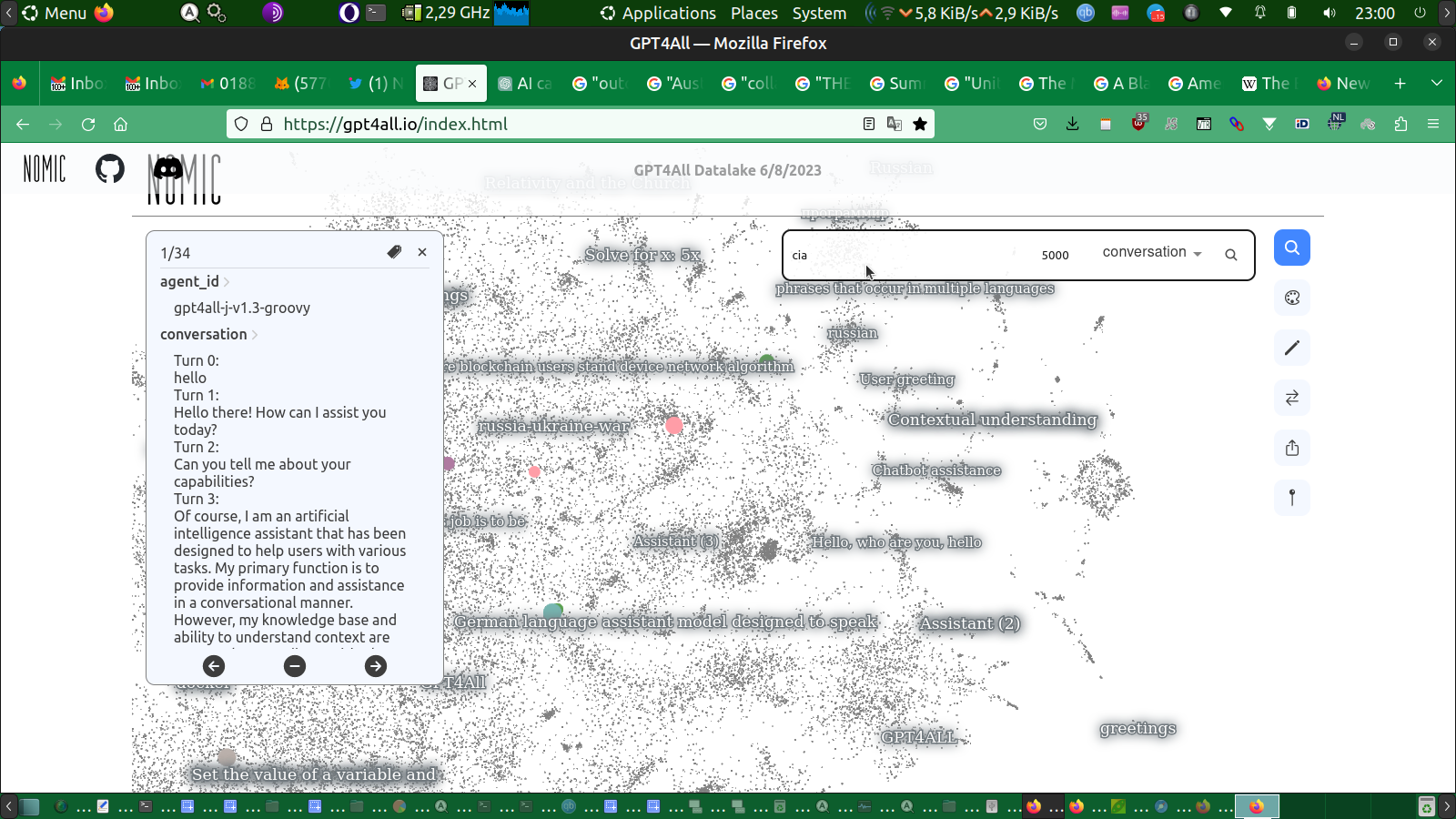Open the conversation field dropdown

point(1152,252)
